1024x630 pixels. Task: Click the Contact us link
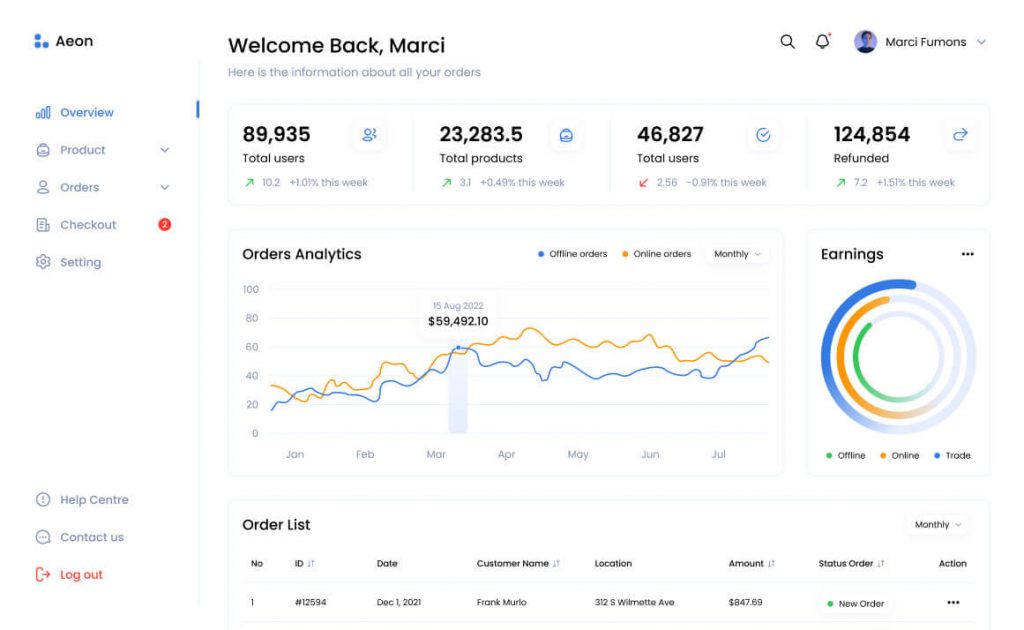point(89,537)
